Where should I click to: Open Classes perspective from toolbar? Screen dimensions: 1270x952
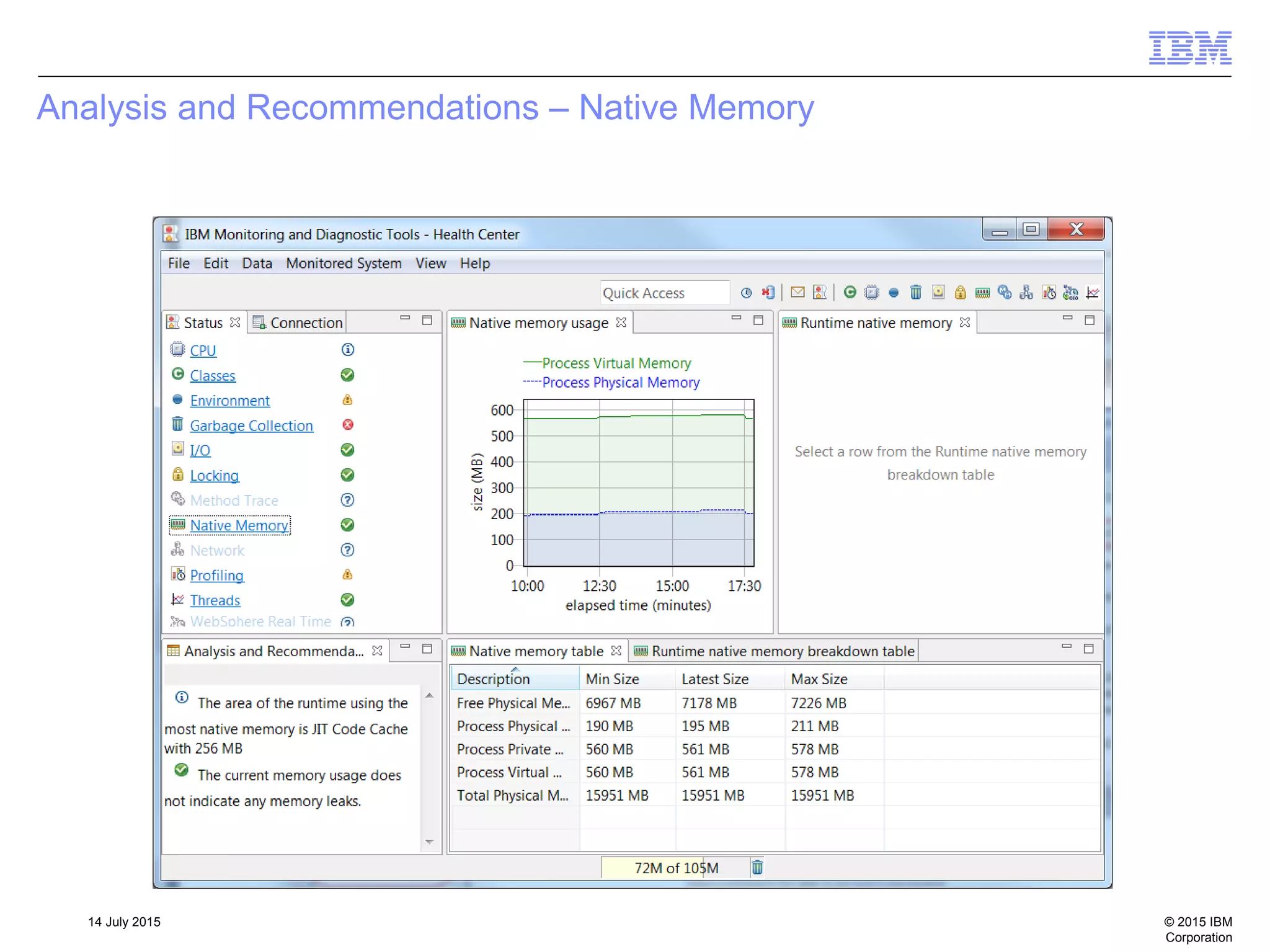click(x=850, y=292)
